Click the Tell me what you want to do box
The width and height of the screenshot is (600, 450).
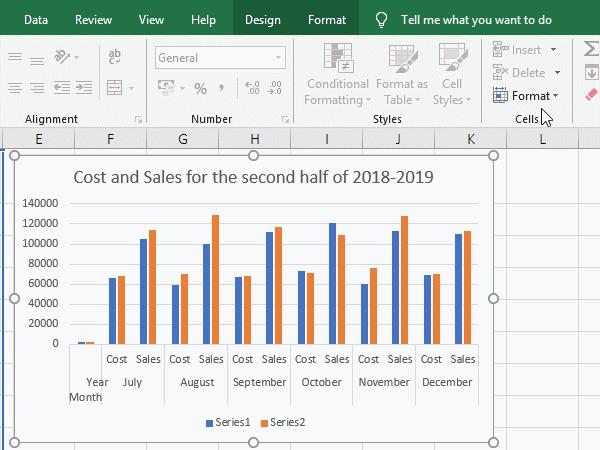pos(475,19)
